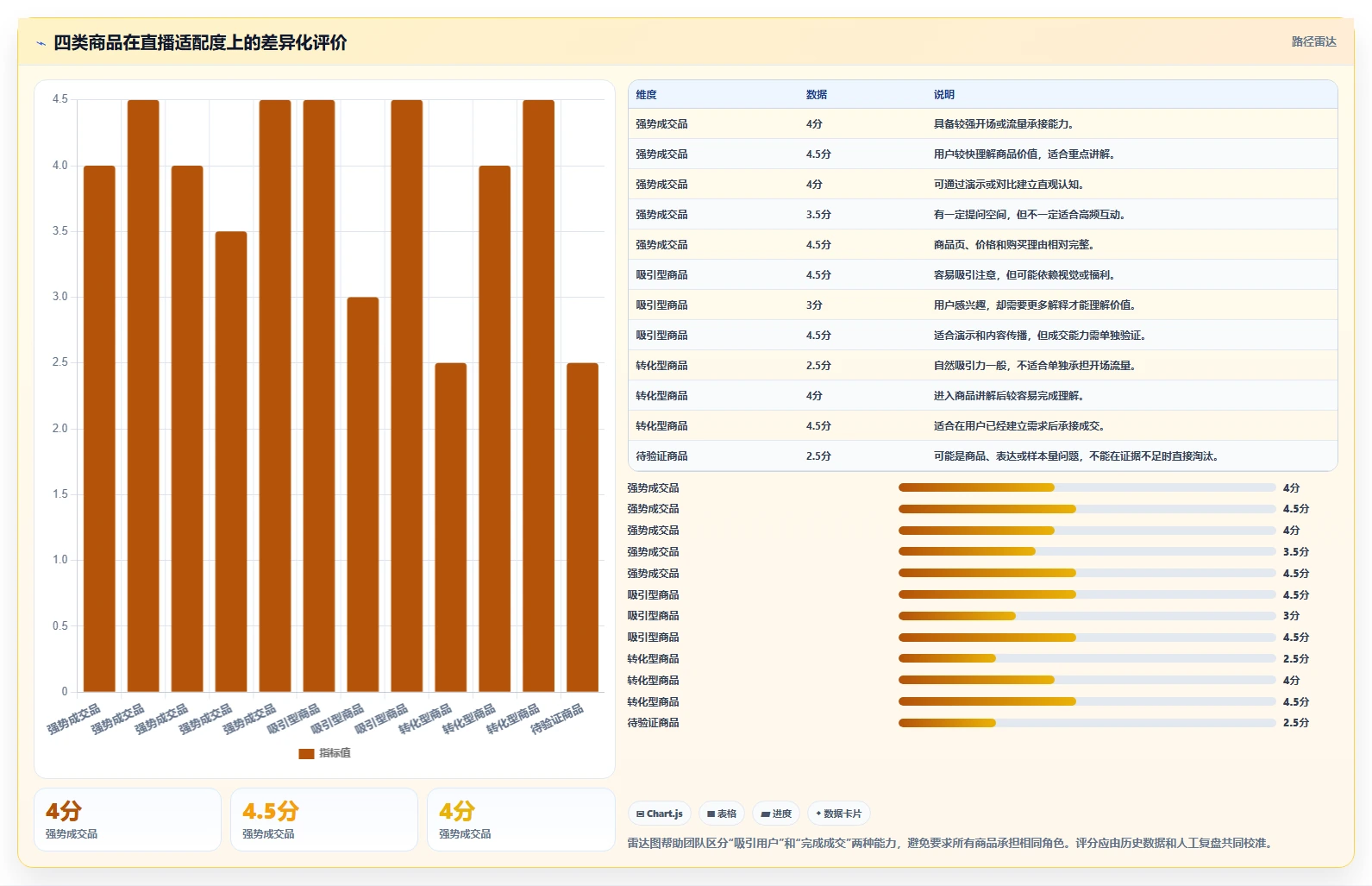
Task: Select the 表格 tag chip
Action: tap(722, 814)
